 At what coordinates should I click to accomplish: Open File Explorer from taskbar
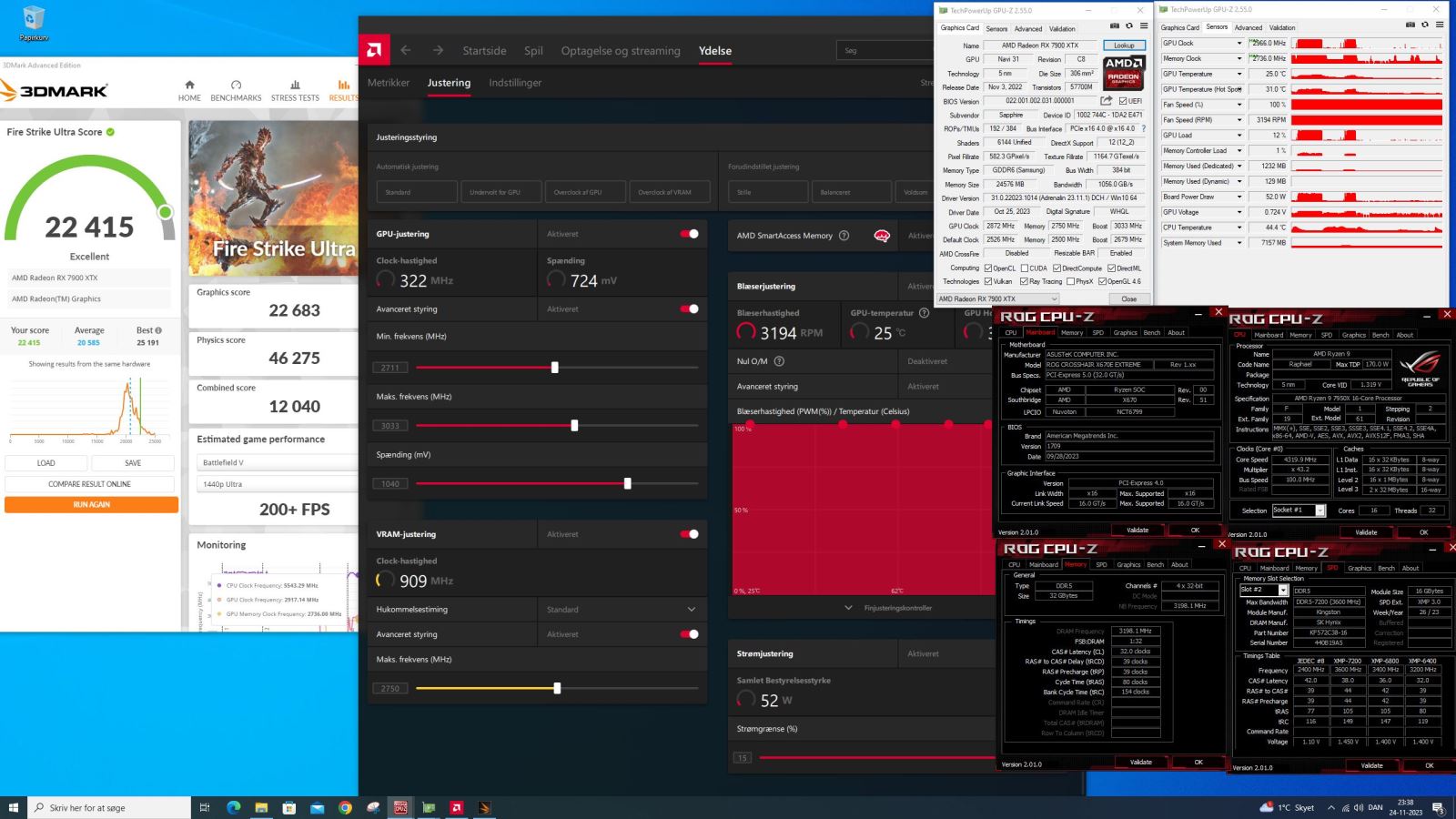[x=261, y=807]
